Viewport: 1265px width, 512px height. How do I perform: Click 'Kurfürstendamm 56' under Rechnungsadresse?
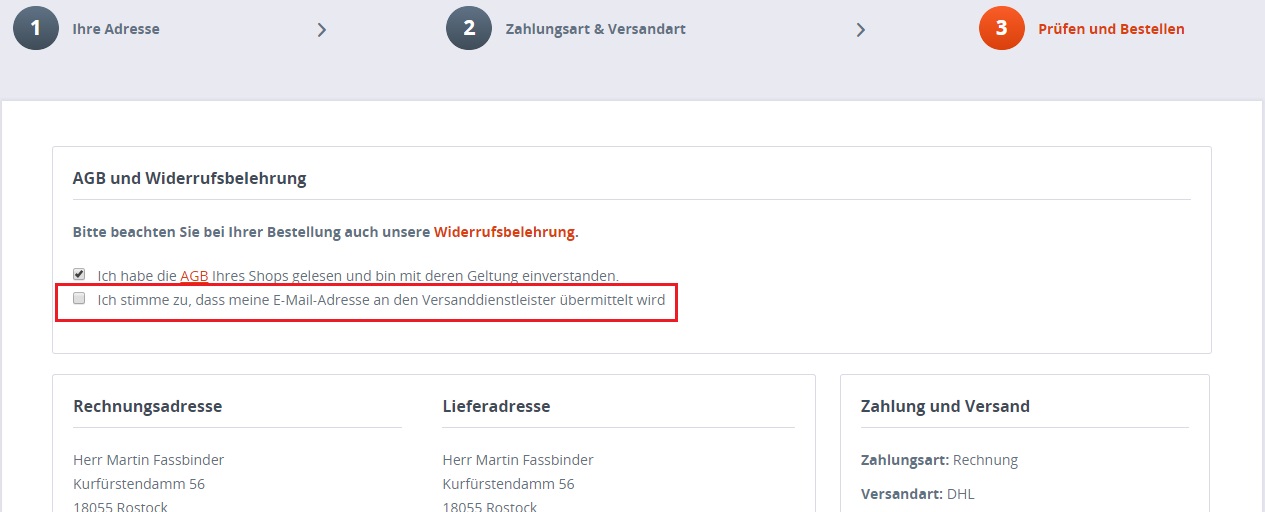[139, 484]
